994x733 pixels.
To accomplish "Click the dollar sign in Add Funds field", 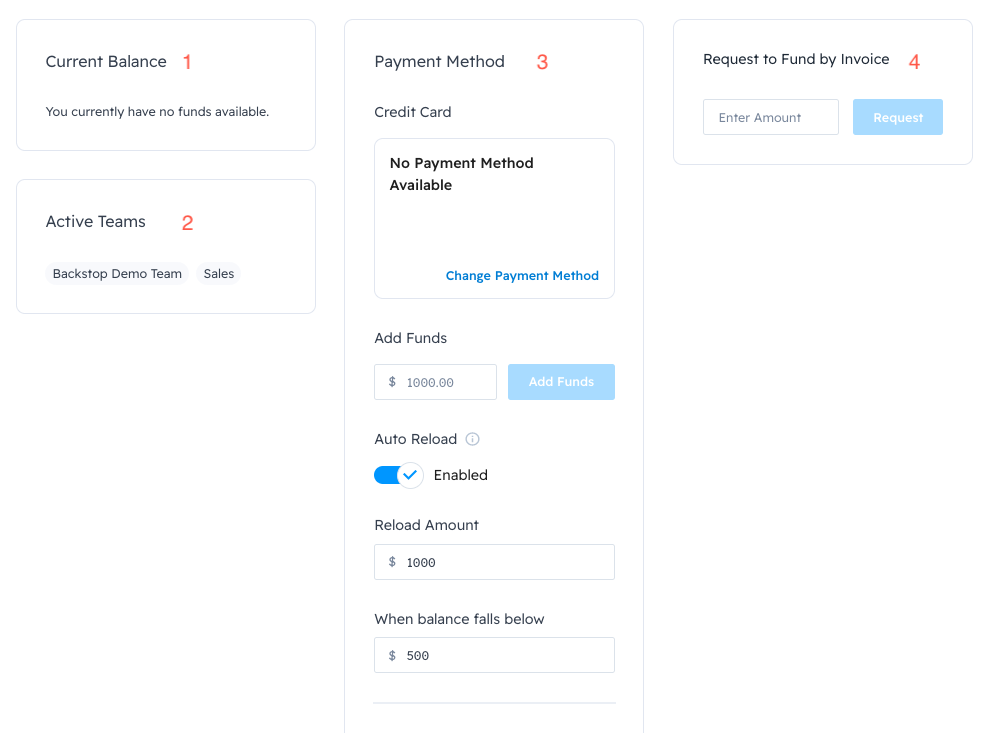I will point(392,382).
